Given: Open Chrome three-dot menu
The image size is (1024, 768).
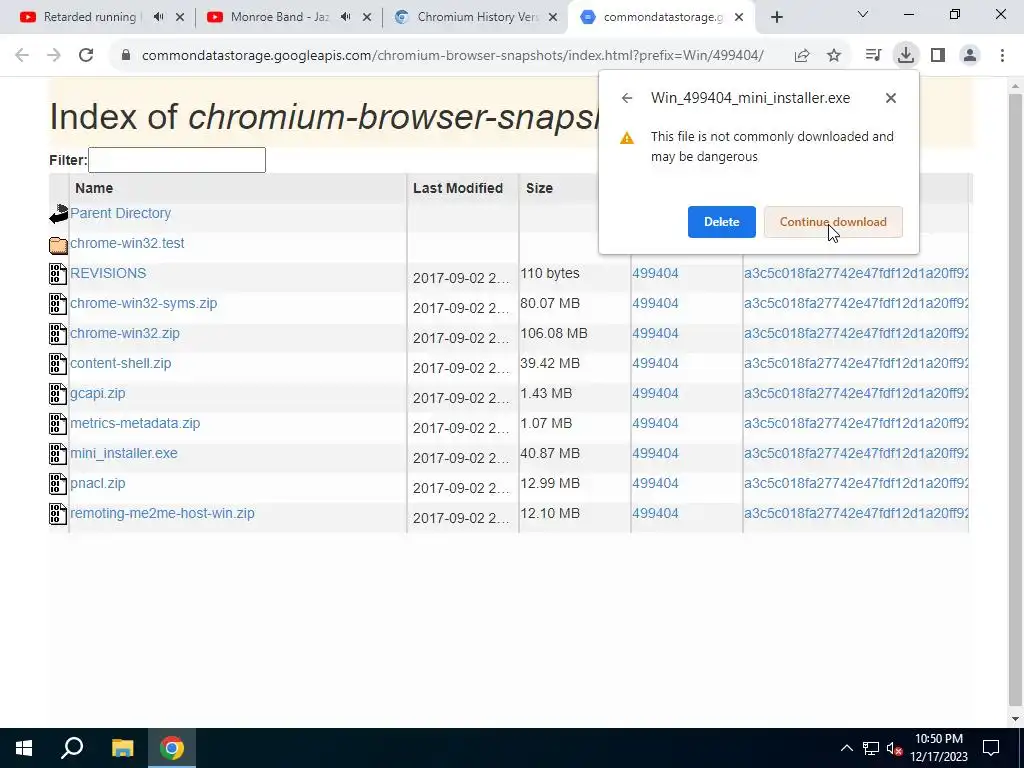Looking at the screenshot, I should click(1002, 56).
